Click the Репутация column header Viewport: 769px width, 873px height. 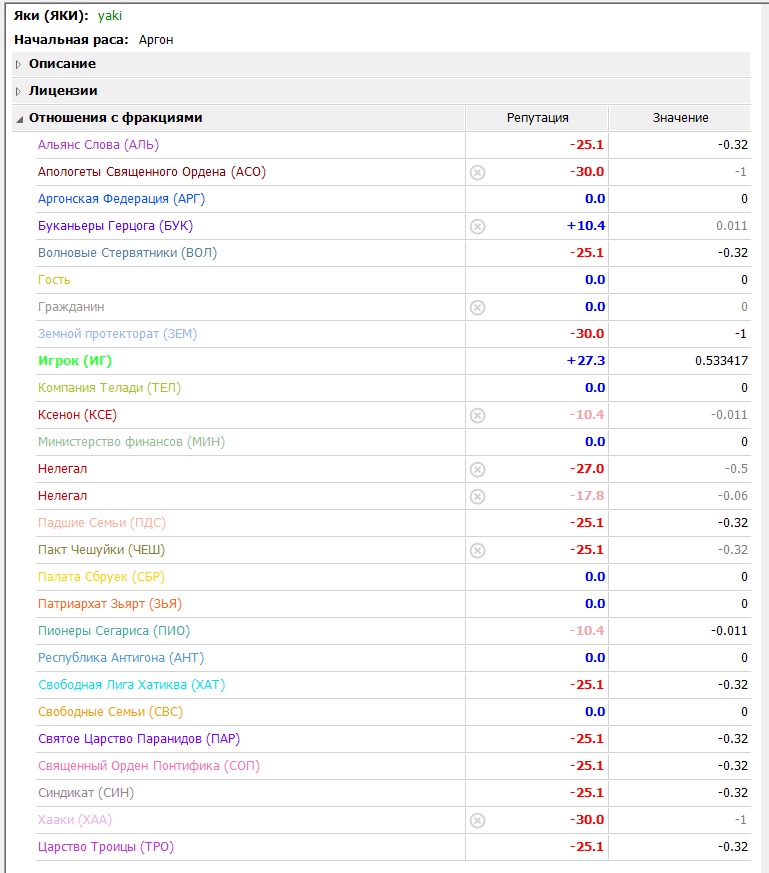(x=537, y=118)
